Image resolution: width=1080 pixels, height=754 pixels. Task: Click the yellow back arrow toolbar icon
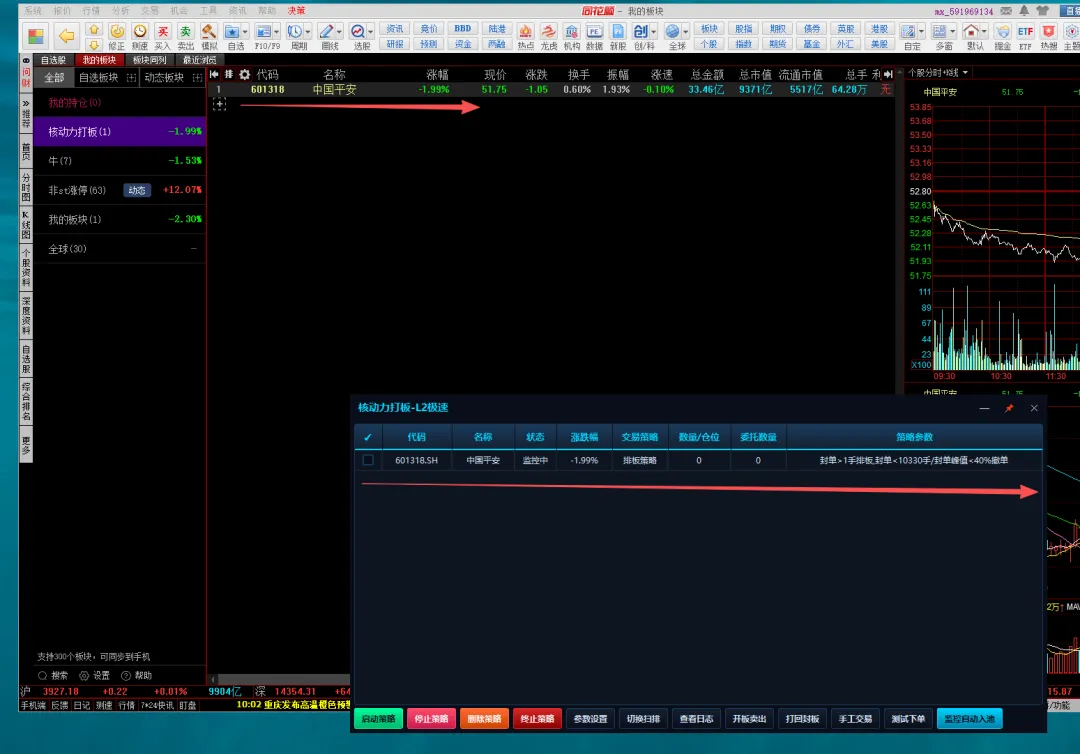[x=66, y=35]
